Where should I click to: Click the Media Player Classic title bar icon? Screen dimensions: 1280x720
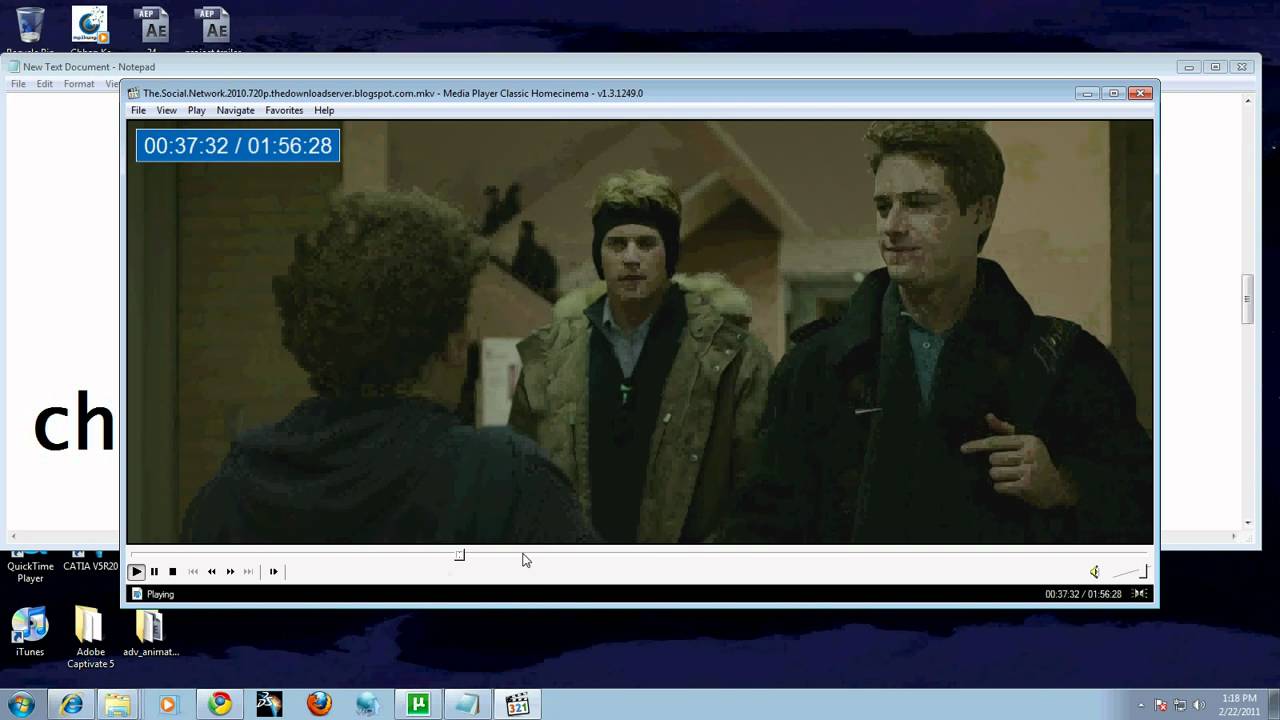pos(134,93)
